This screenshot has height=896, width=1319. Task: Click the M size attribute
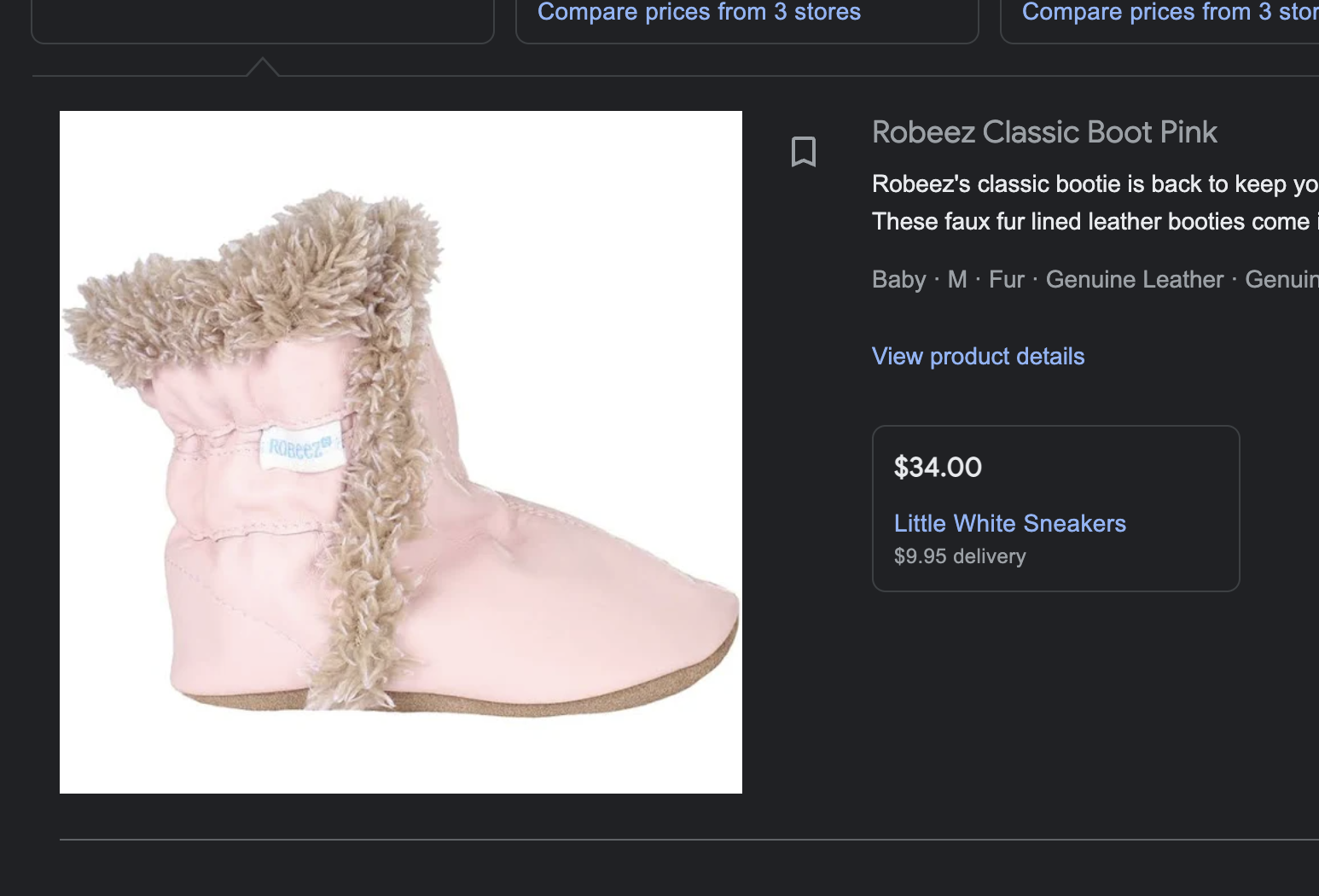[x=957, y=279]
